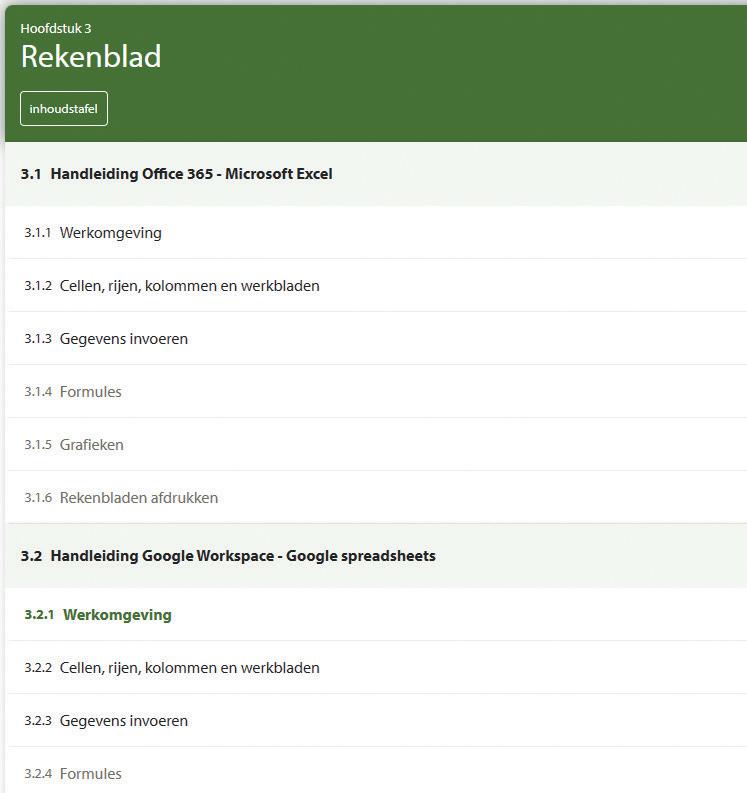Click the inhoudstafel button
Viewport: 747px width, 793px height.
64,108
